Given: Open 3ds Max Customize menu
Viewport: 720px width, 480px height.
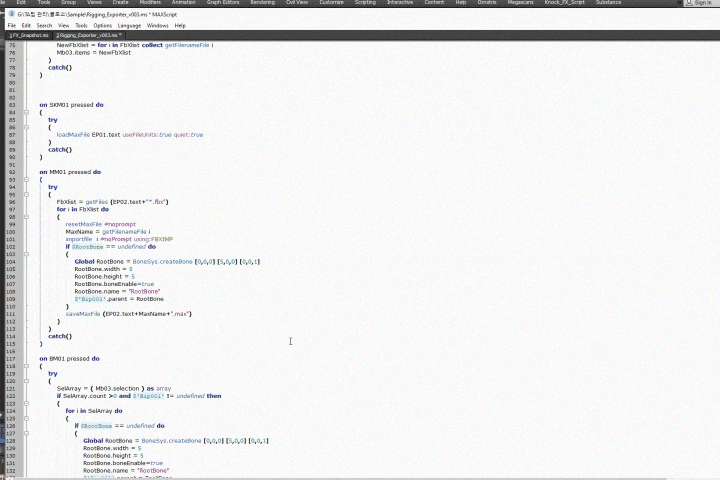Looking at the screenshot, I should pos(332,2).
